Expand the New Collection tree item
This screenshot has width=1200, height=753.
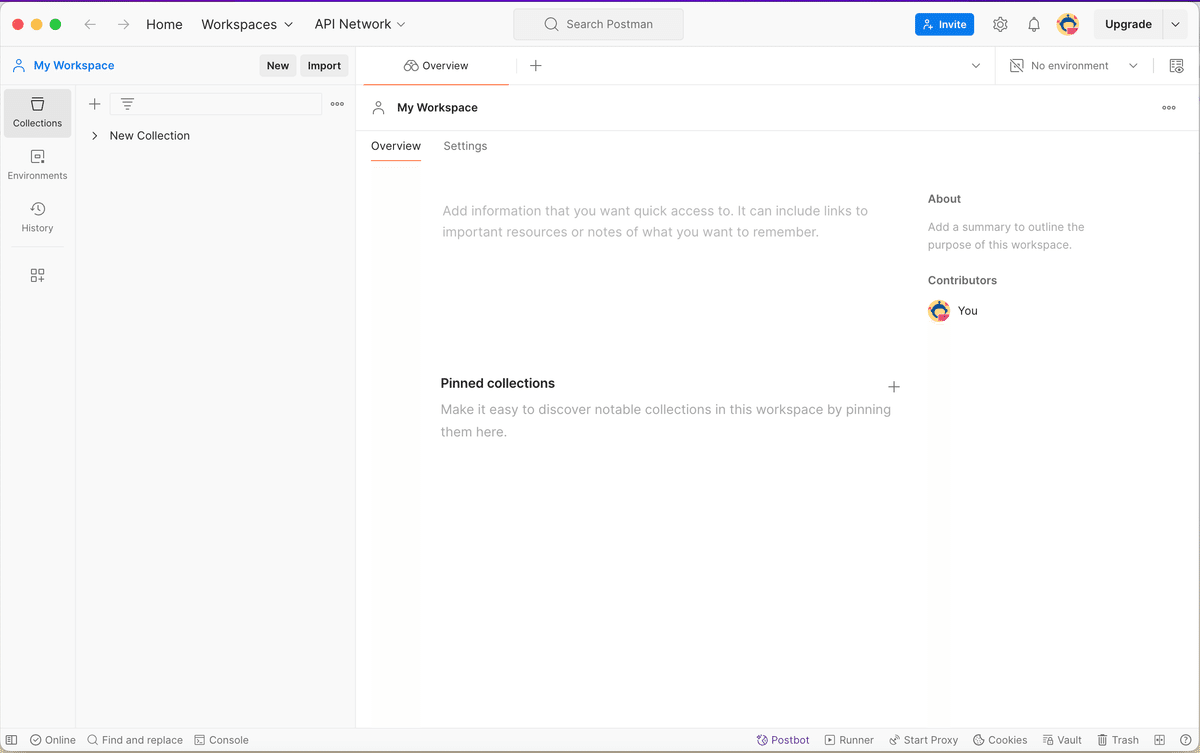pos(94,135)
